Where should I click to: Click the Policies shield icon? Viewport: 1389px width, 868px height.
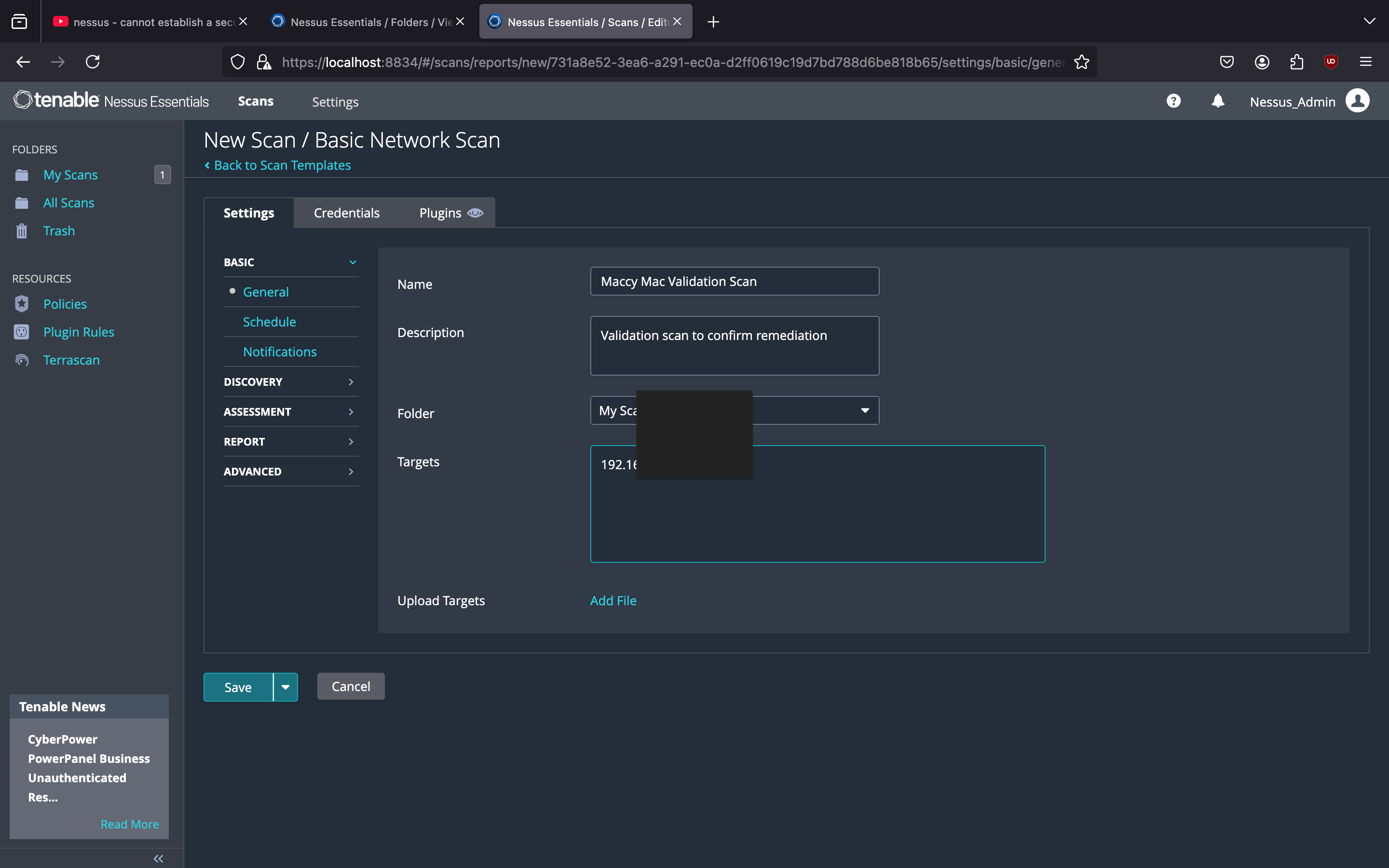pos(22,304)
